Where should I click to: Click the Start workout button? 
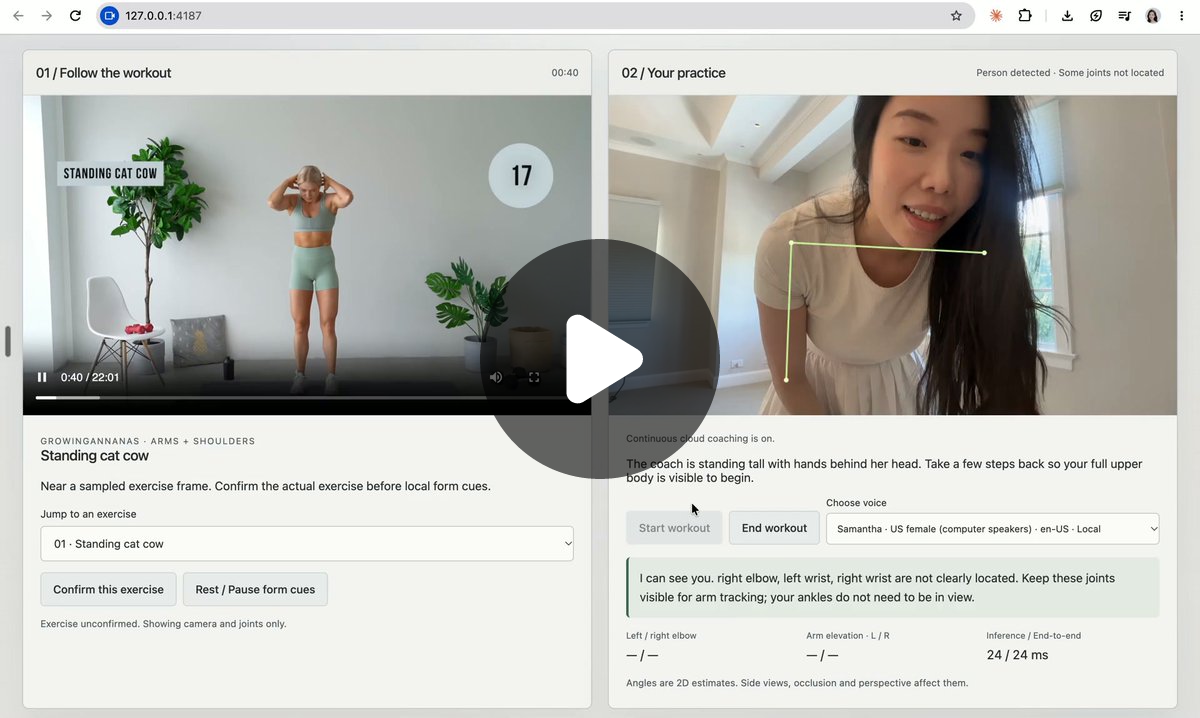coord(674,528)
